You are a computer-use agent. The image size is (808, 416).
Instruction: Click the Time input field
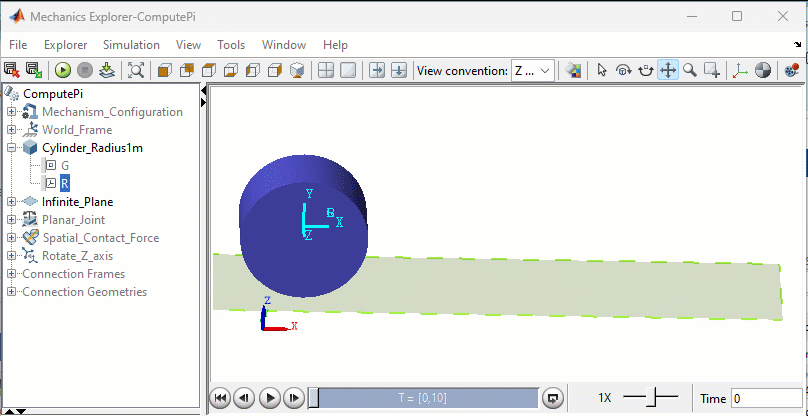coord(766,398)
